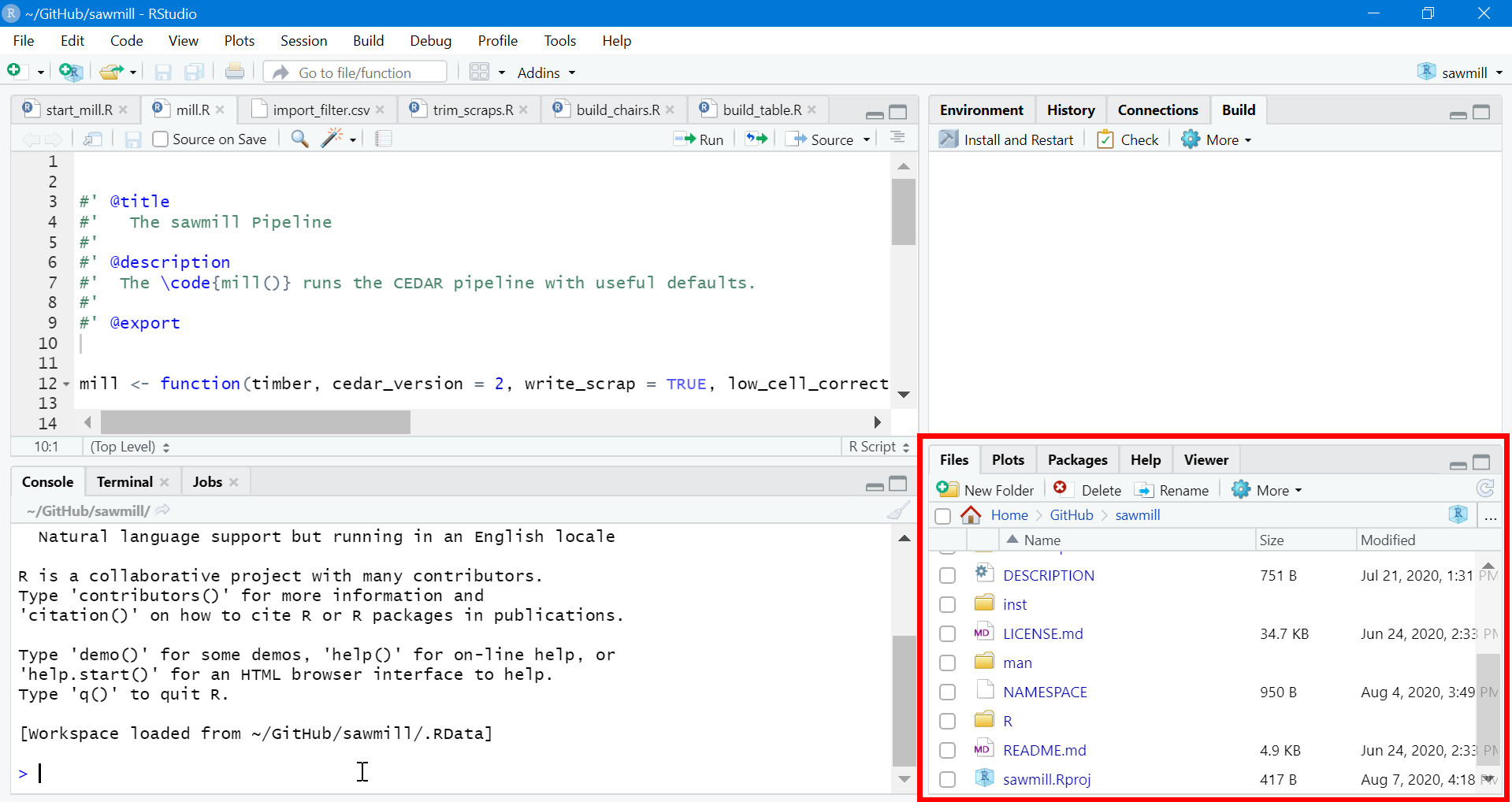Screen dimensions: 1512x802
Task: Click the Refresh file listing icon
Action: [1485, 489]
